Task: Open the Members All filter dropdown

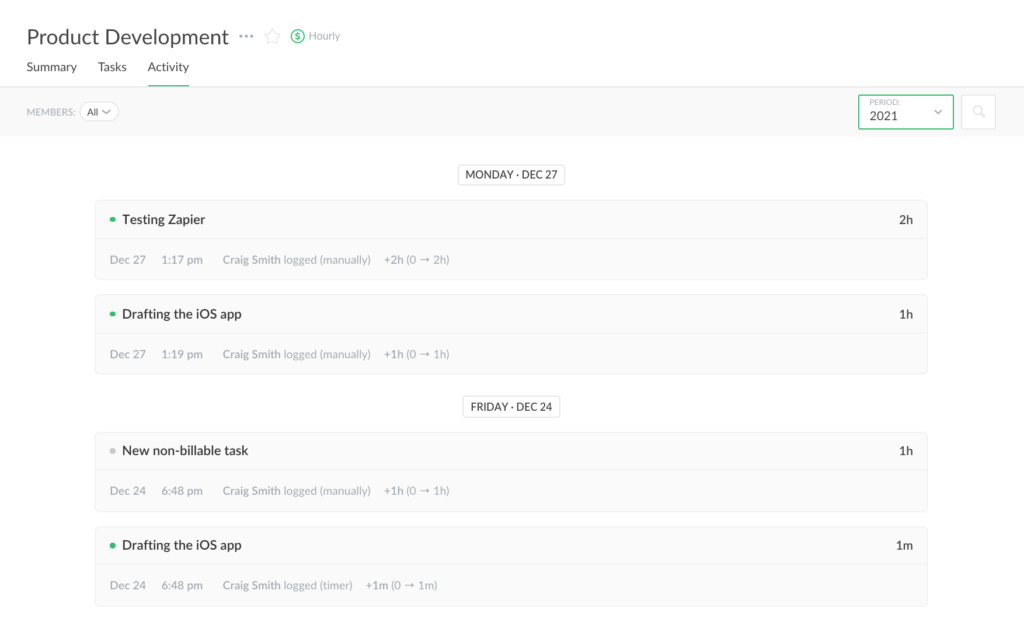Action: tap(99, 112)
